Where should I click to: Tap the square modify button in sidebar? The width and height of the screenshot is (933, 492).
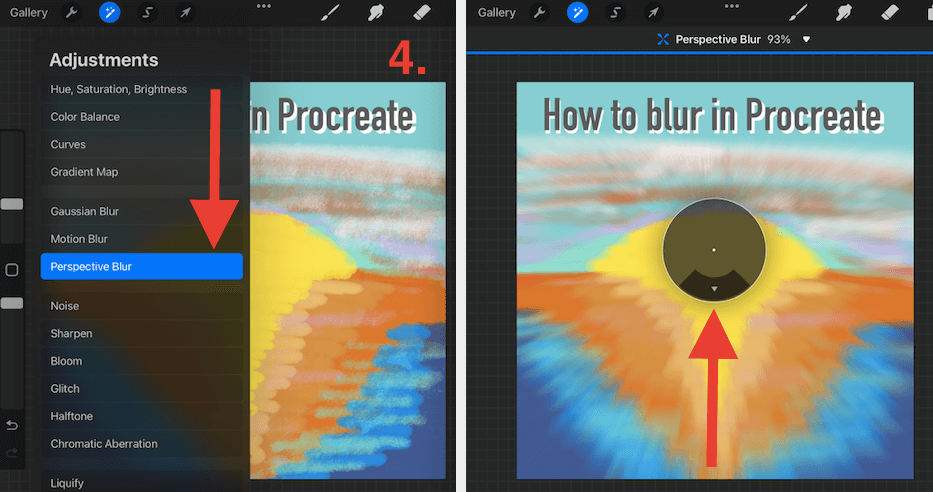click(12, 270)
